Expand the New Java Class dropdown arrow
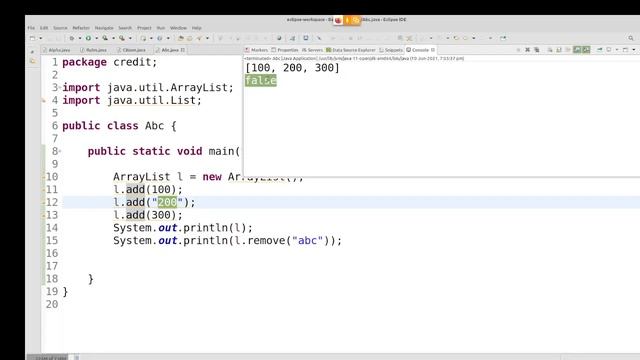This screenshot has width=640, height=360. pyautogui.click(x=168, y=38)
